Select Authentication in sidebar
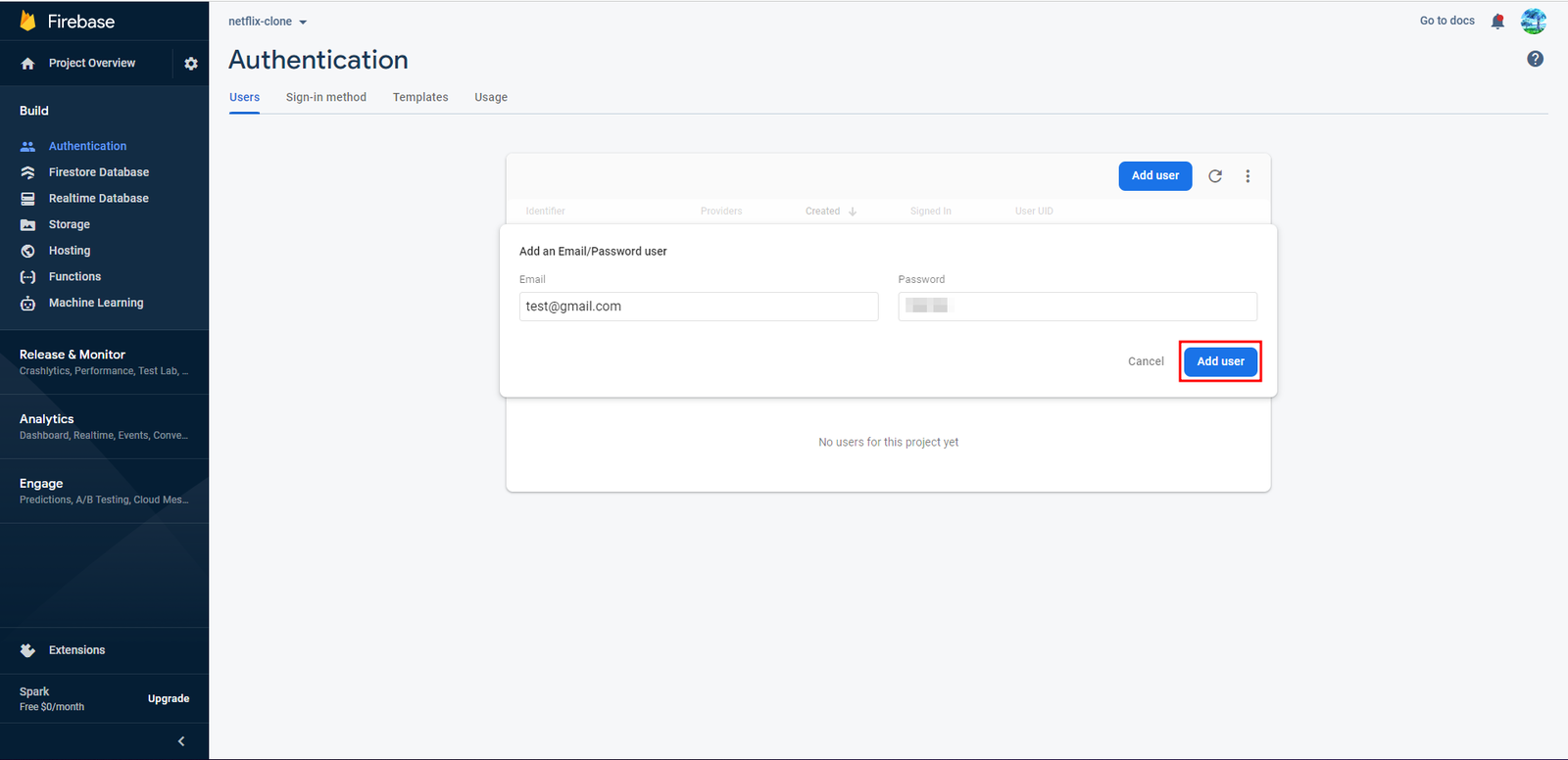 click(87, 146)
